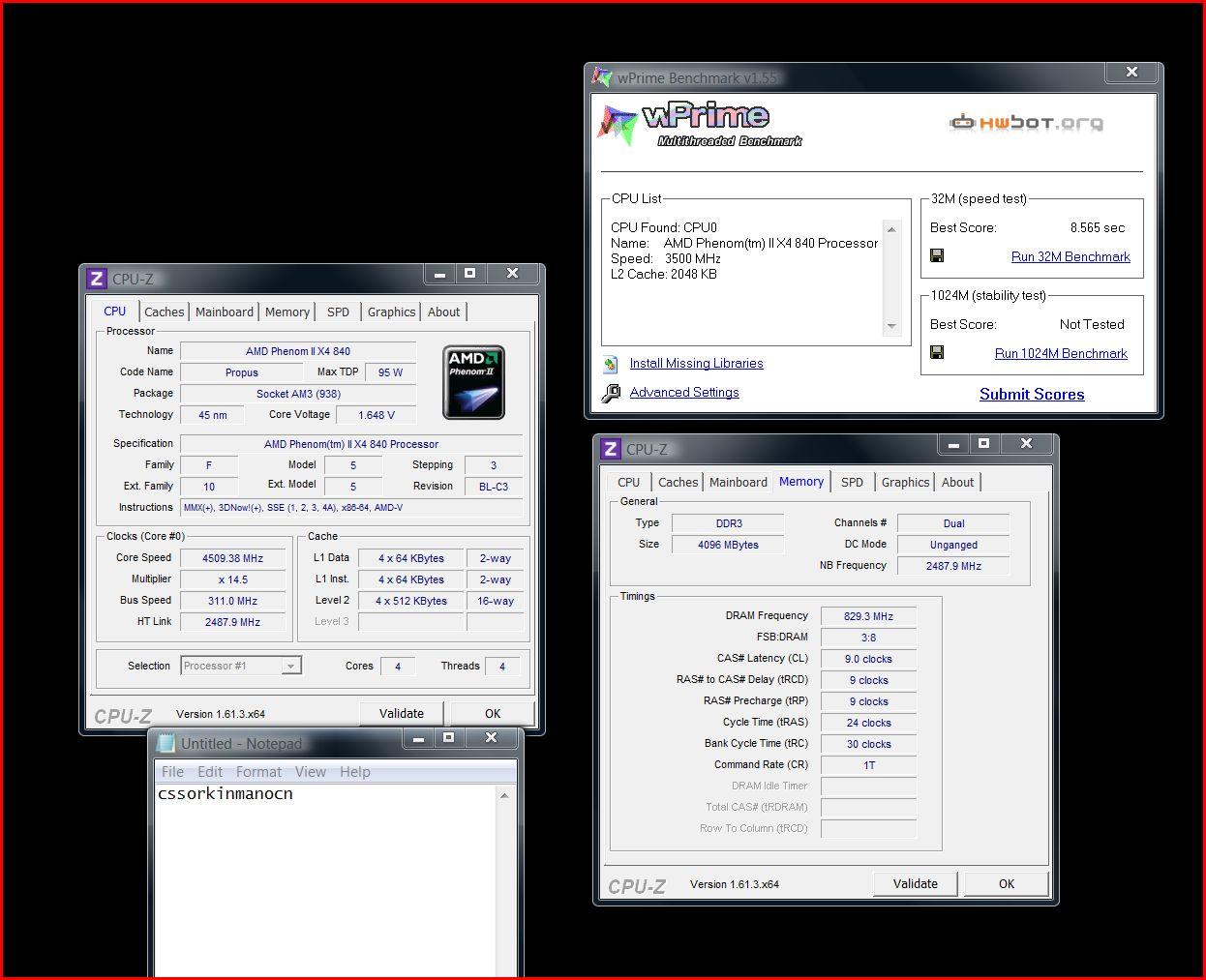Click the FSB:DRAM value 3:8
The width and height of the screenshot is (1206, 980).
pos(868,638)
